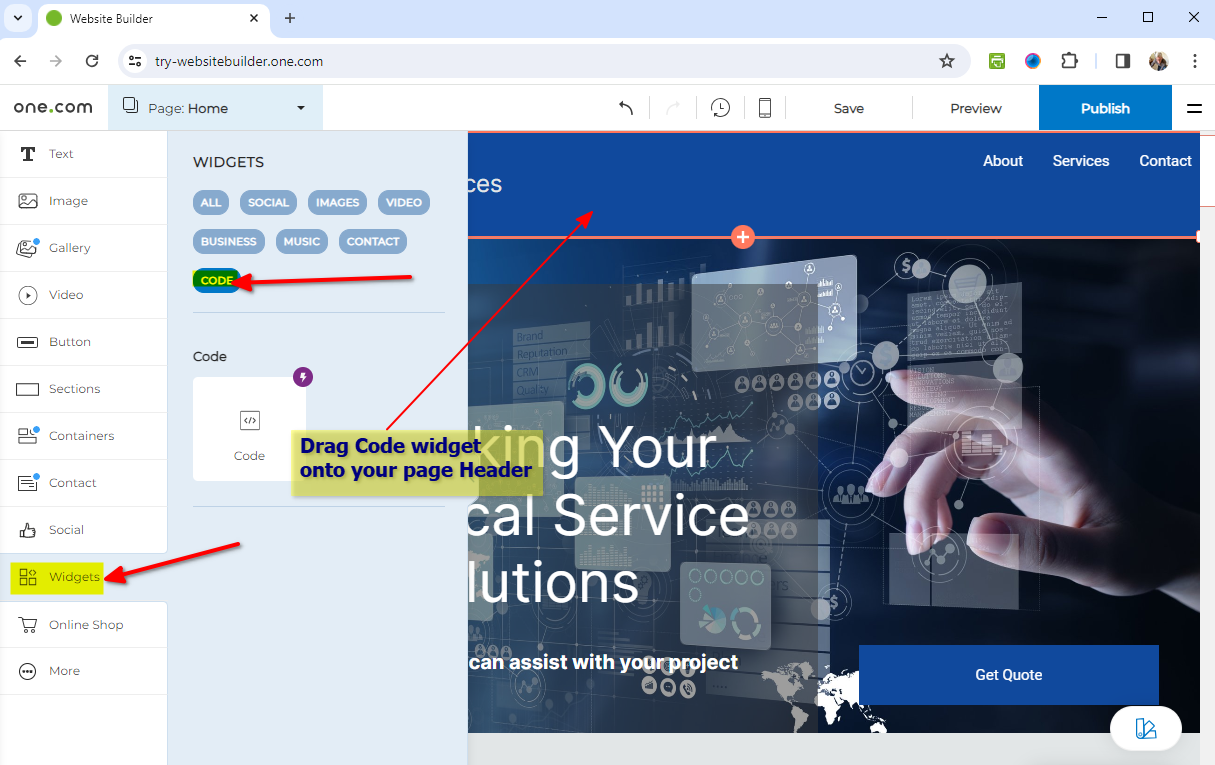Open the hamburger menu icon
1215x765 pixels.
pos(1194,108)
